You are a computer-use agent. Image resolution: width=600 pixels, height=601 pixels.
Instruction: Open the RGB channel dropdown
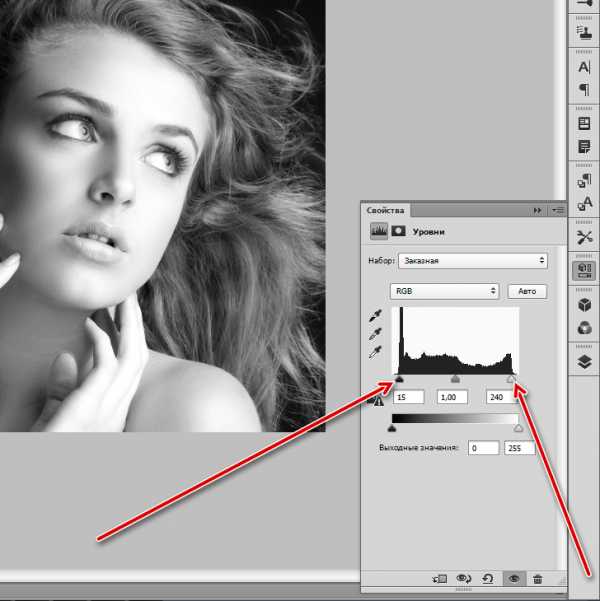(444, 291)
